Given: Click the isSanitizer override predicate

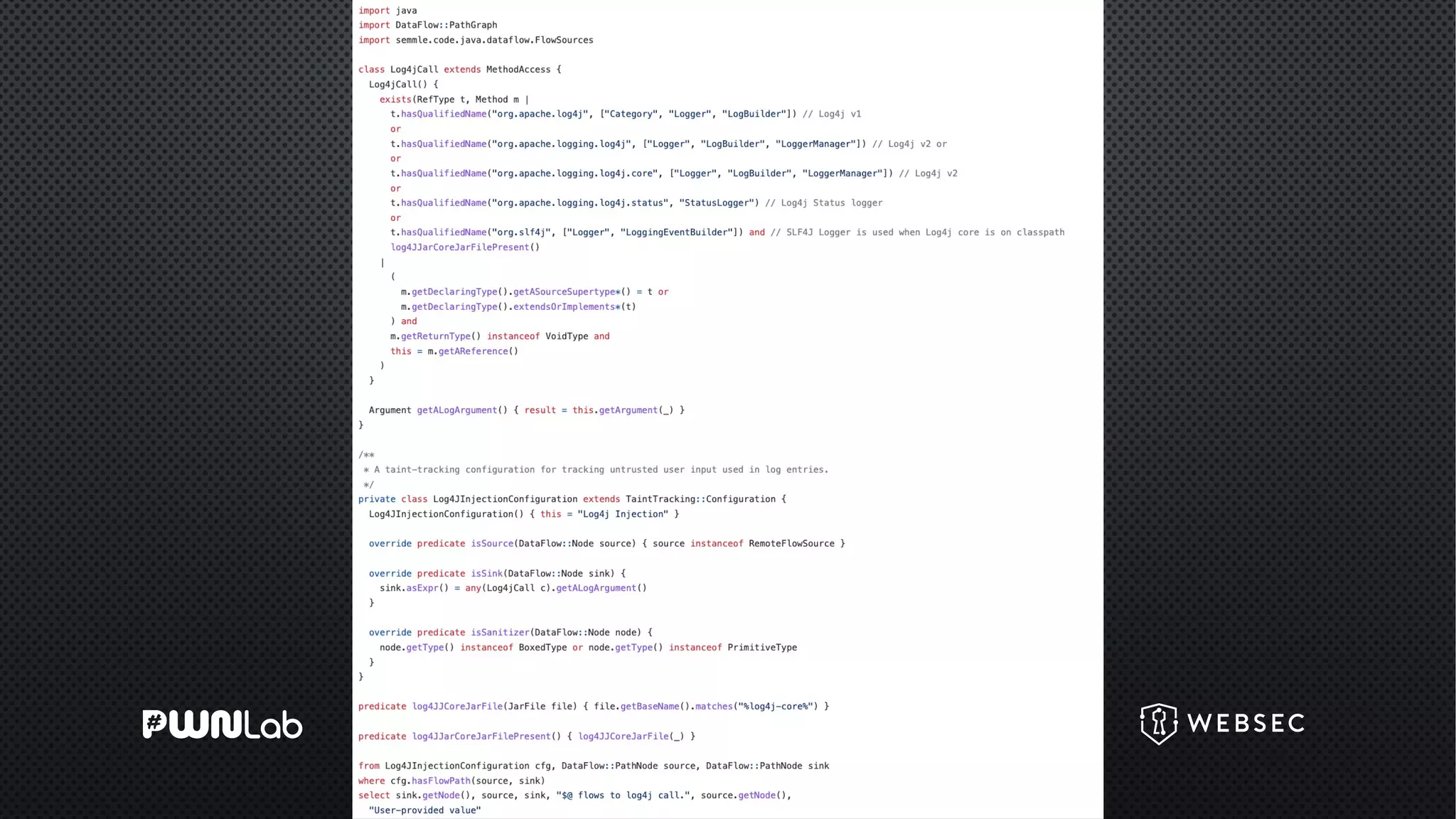Looking at the screenshot, I should 500,632.
